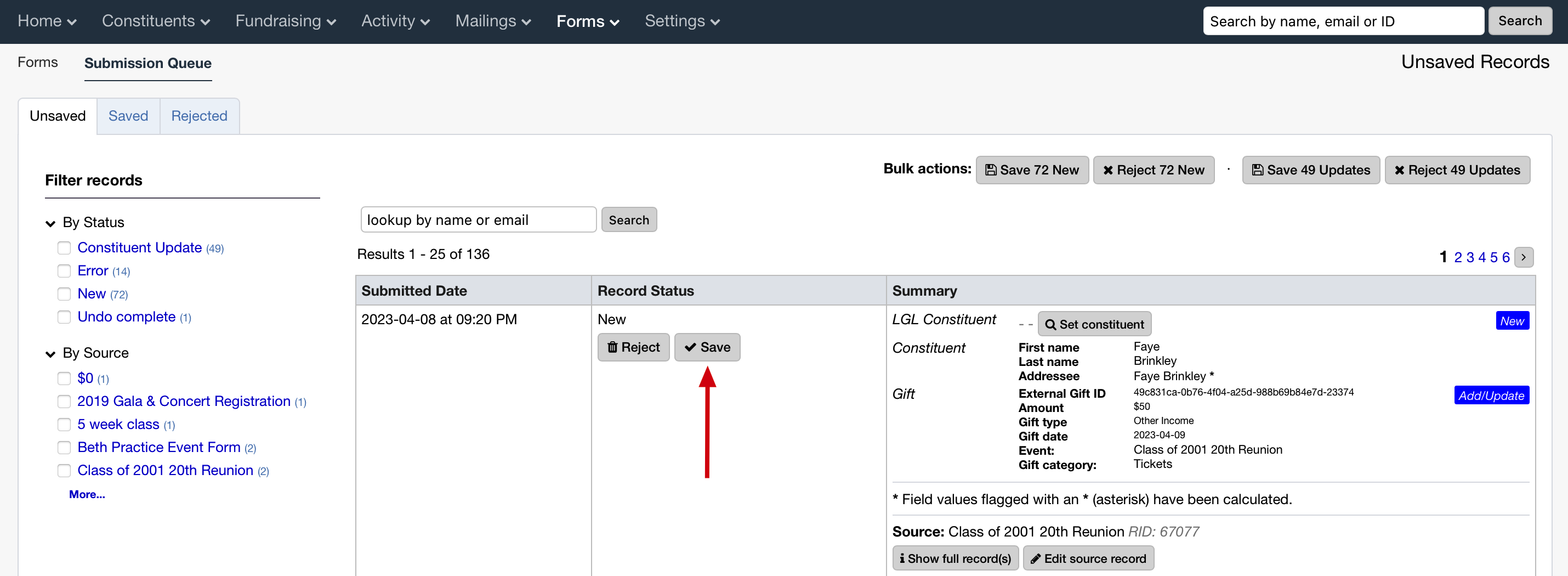Viewport: 1568px width, 576px height.
Task: Go to results page 3
Action: click(1469, 257)
